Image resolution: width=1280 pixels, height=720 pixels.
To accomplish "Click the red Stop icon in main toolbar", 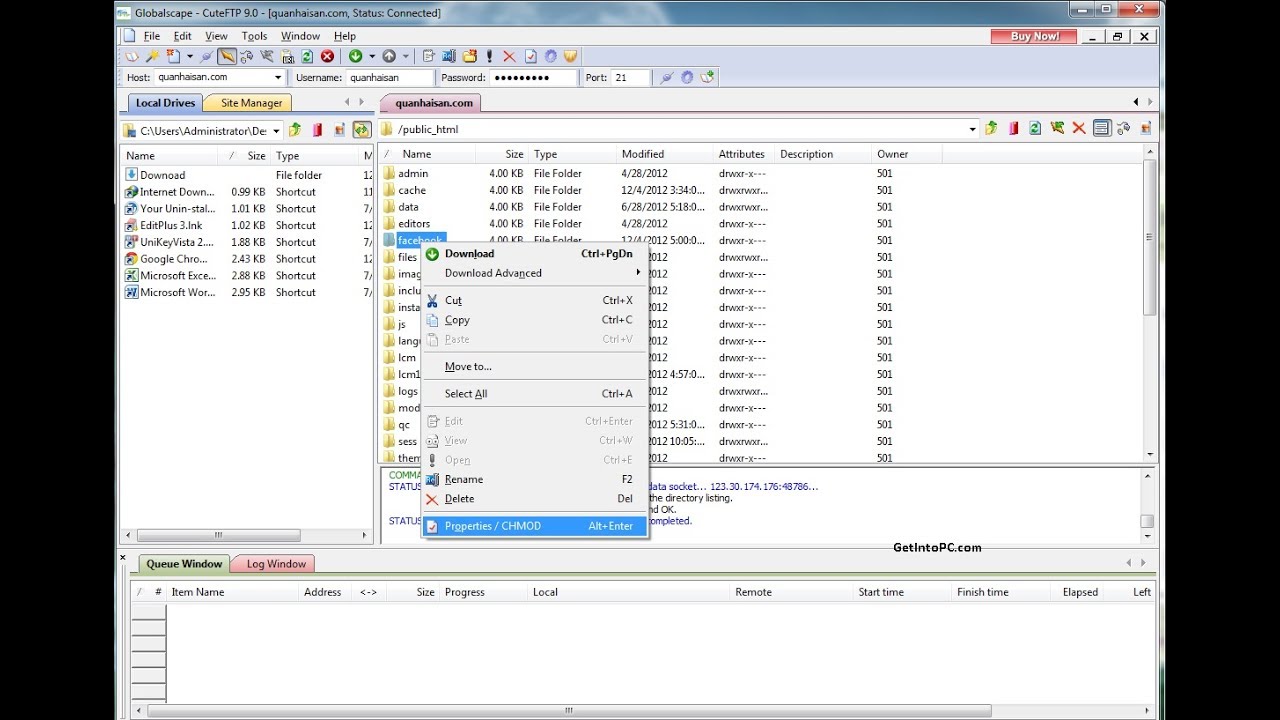I will tap(327, 57).
